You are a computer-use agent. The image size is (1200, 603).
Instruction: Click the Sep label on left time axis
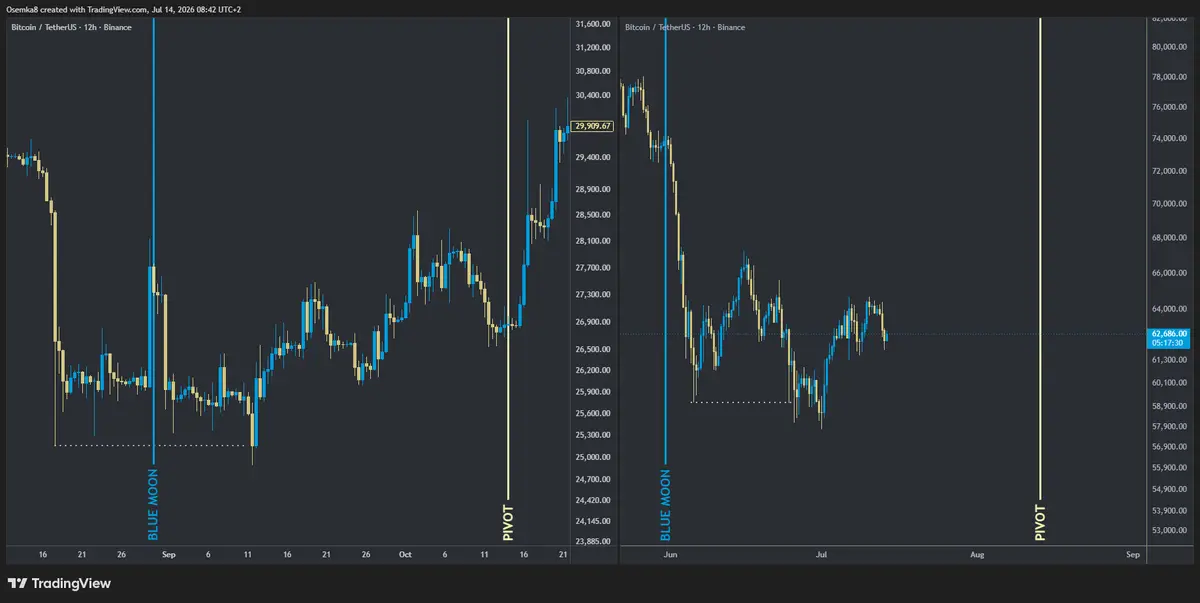coord(169,554)
